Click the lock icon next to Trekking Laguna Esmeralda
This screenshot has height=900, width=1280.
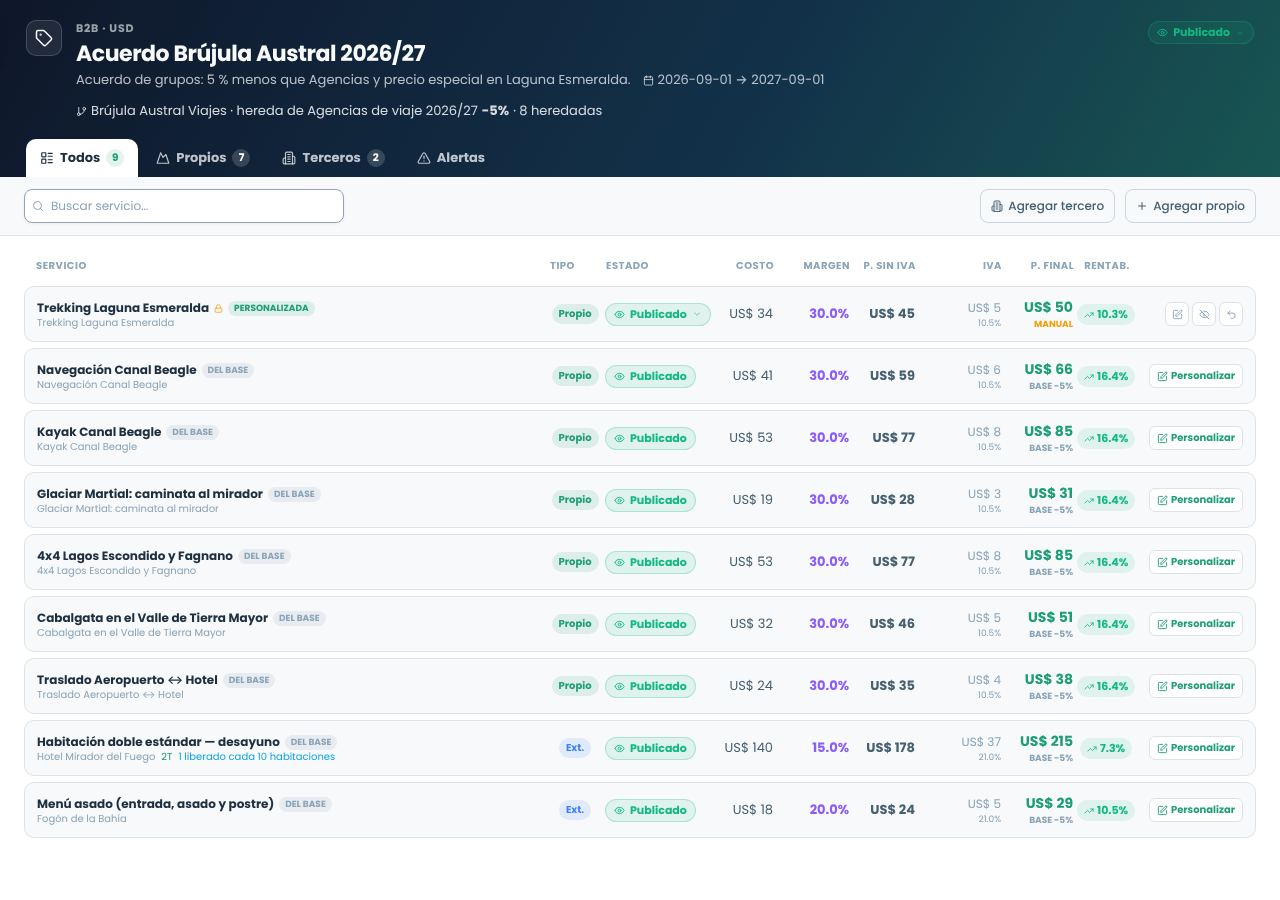(218, 308)
